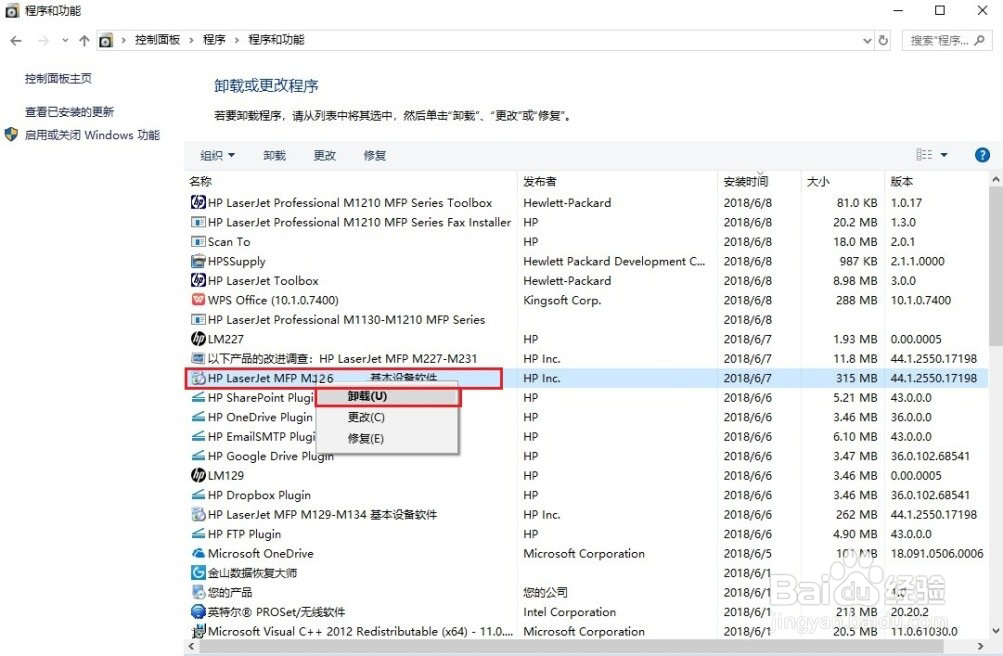Click the HP OneDrive Plugin icon
Image resolution: width=1003 pixels, height=656 pixels.
click(198, 417)
